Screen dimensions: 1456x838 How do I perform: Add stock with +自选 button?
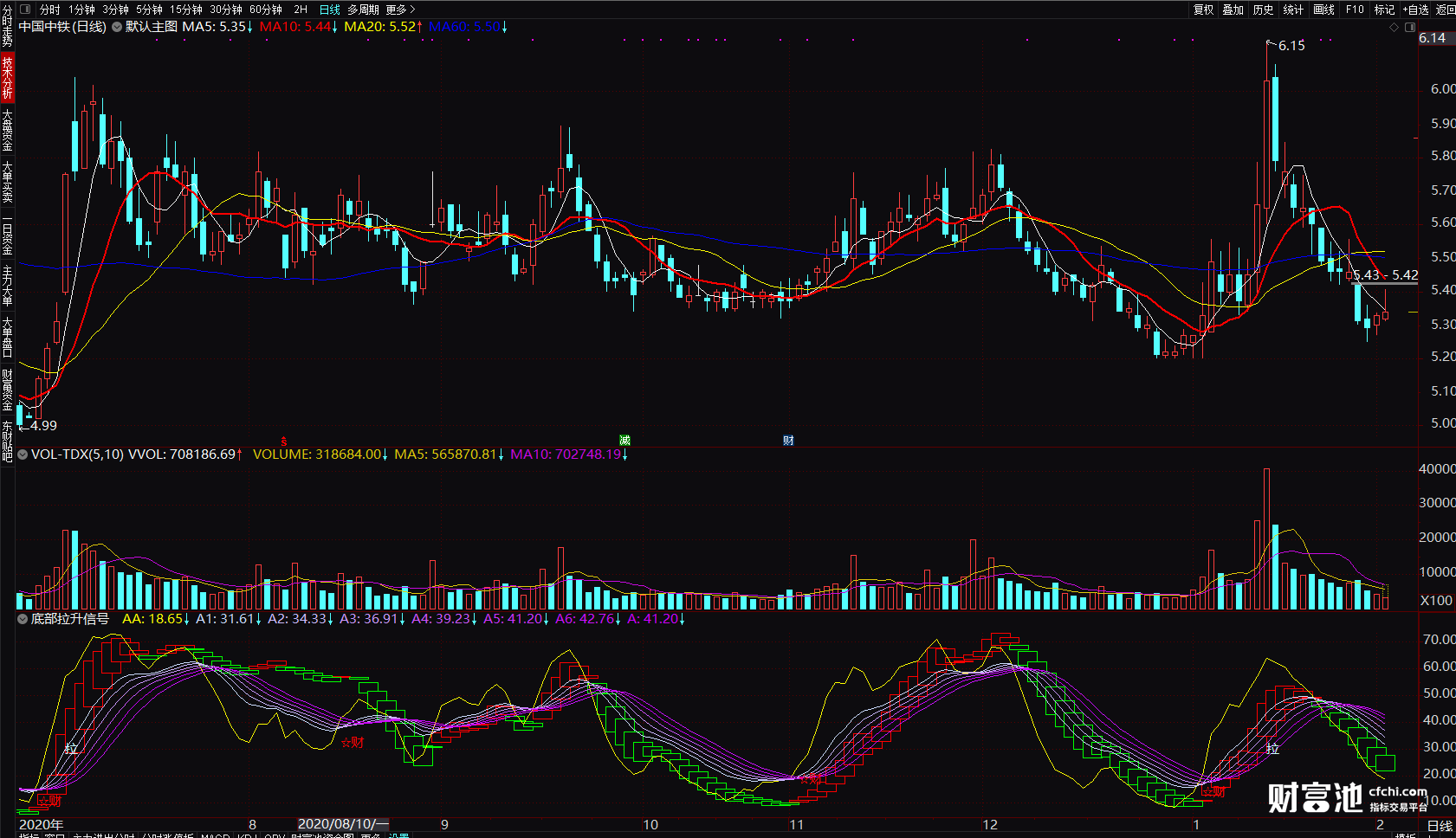(x=1416, y=10)
